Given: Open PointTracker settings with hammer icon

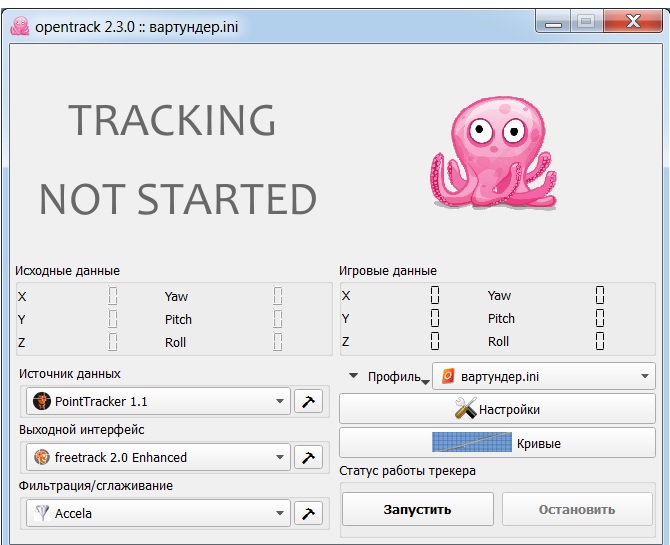Looking at the screenshot, I should [x=308, y=401].
